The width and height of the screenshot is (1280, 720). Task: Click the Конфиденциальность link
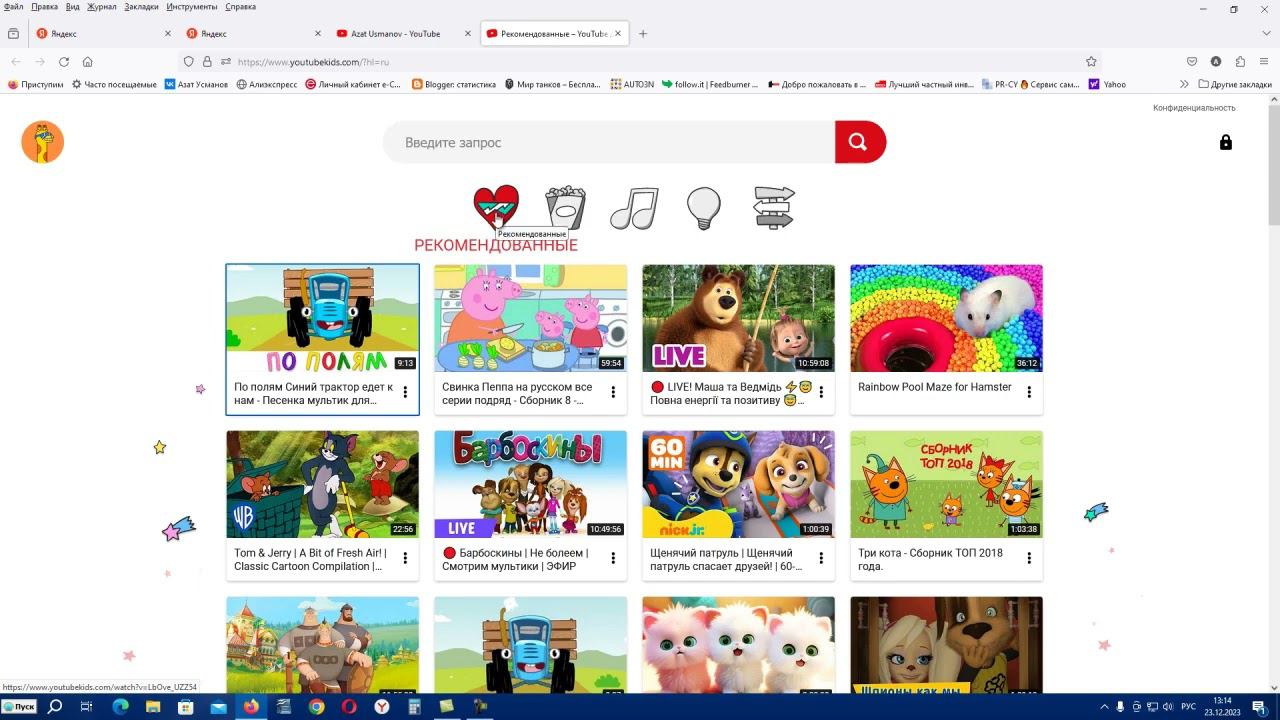click(1194, 108)
